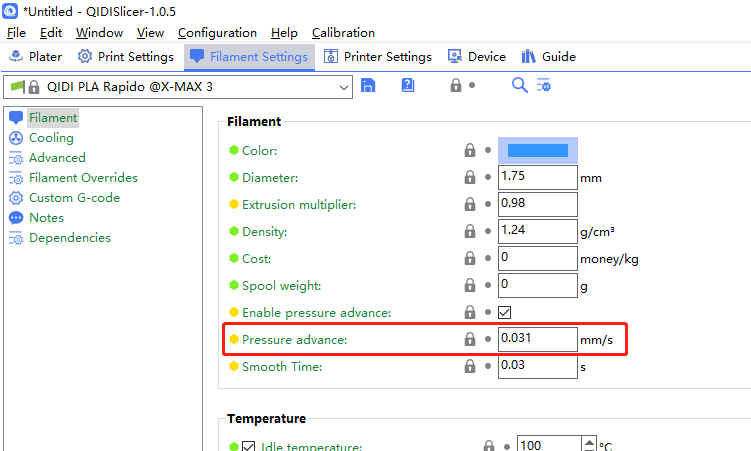Toggle Enable pressure advance checkbox
Viewport: 751px width, 451px height.
[505, 313]
